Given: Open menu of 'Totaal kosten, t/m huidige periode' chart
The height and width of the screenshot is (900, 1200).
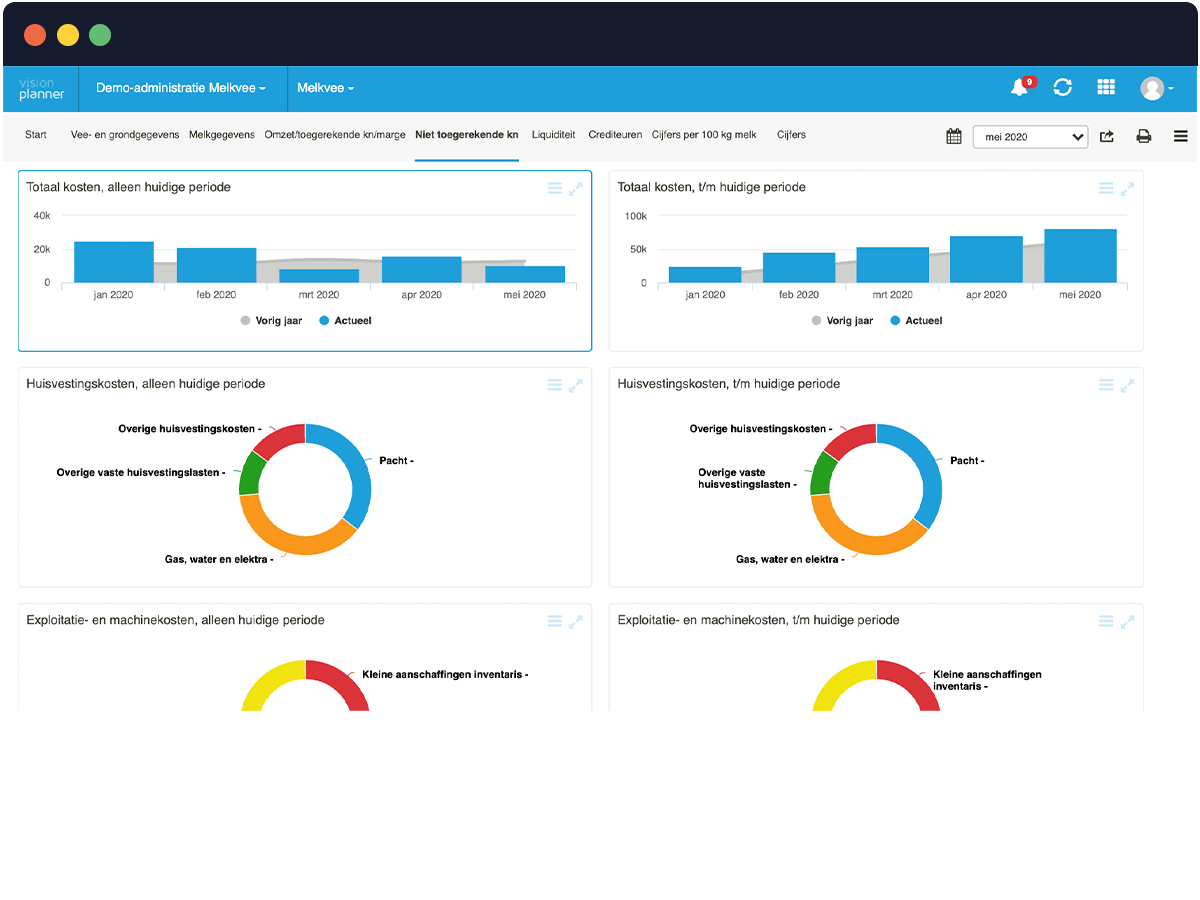Looking at the screenshot, I should [1106, 188].
